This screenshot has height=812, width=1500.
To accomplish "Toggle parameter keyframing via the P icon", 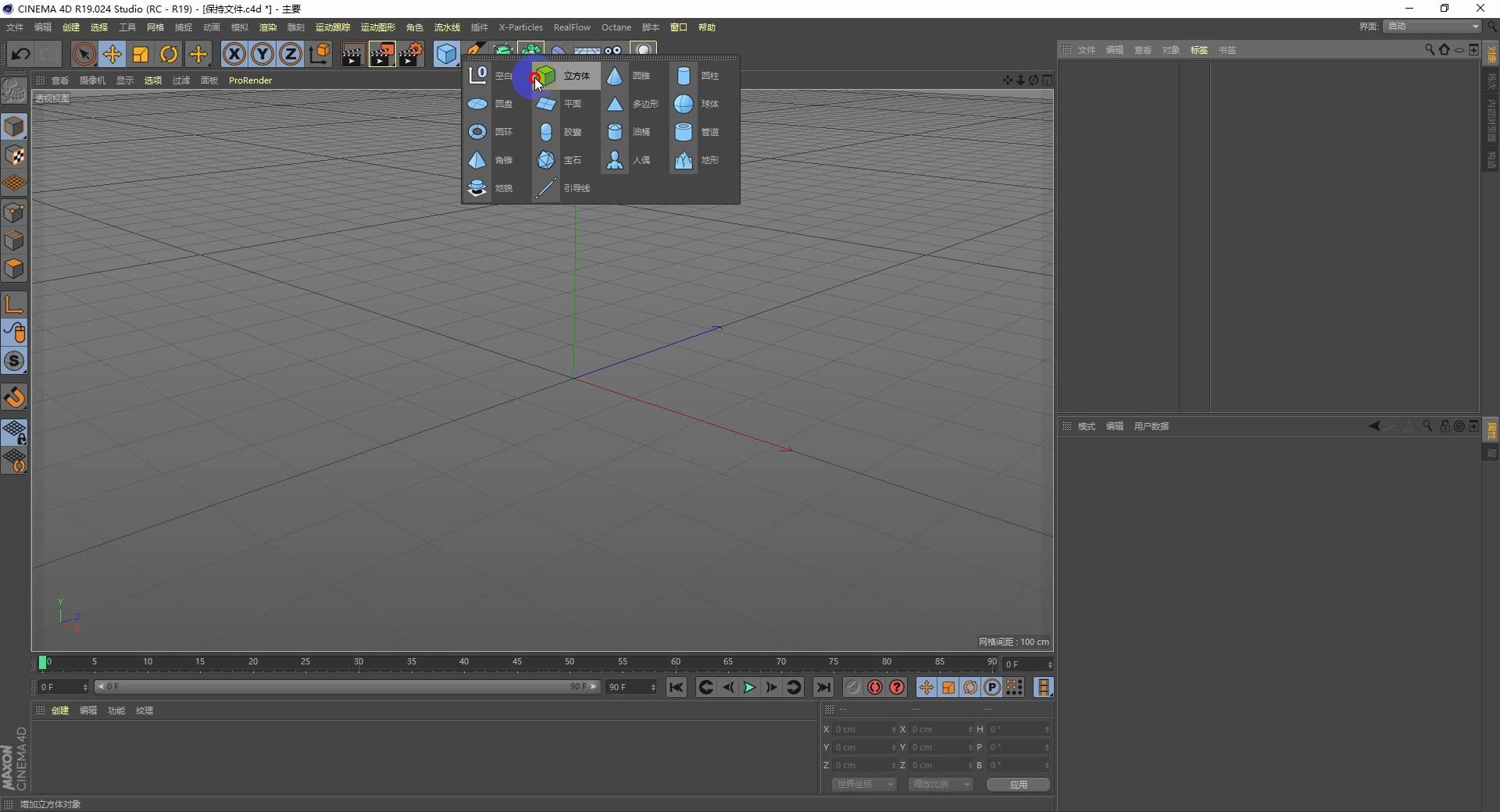I will click(x=991, y=687).
